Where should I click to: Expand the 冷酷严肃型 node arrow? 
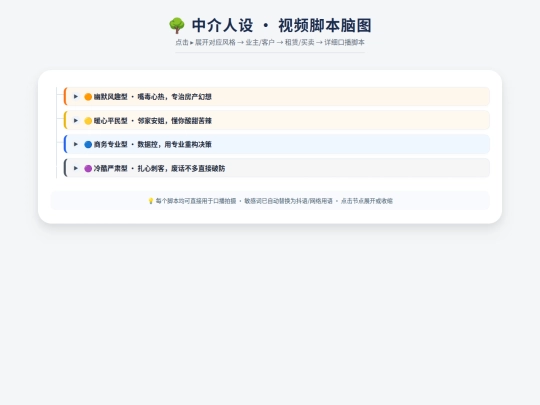click(76, 168)
